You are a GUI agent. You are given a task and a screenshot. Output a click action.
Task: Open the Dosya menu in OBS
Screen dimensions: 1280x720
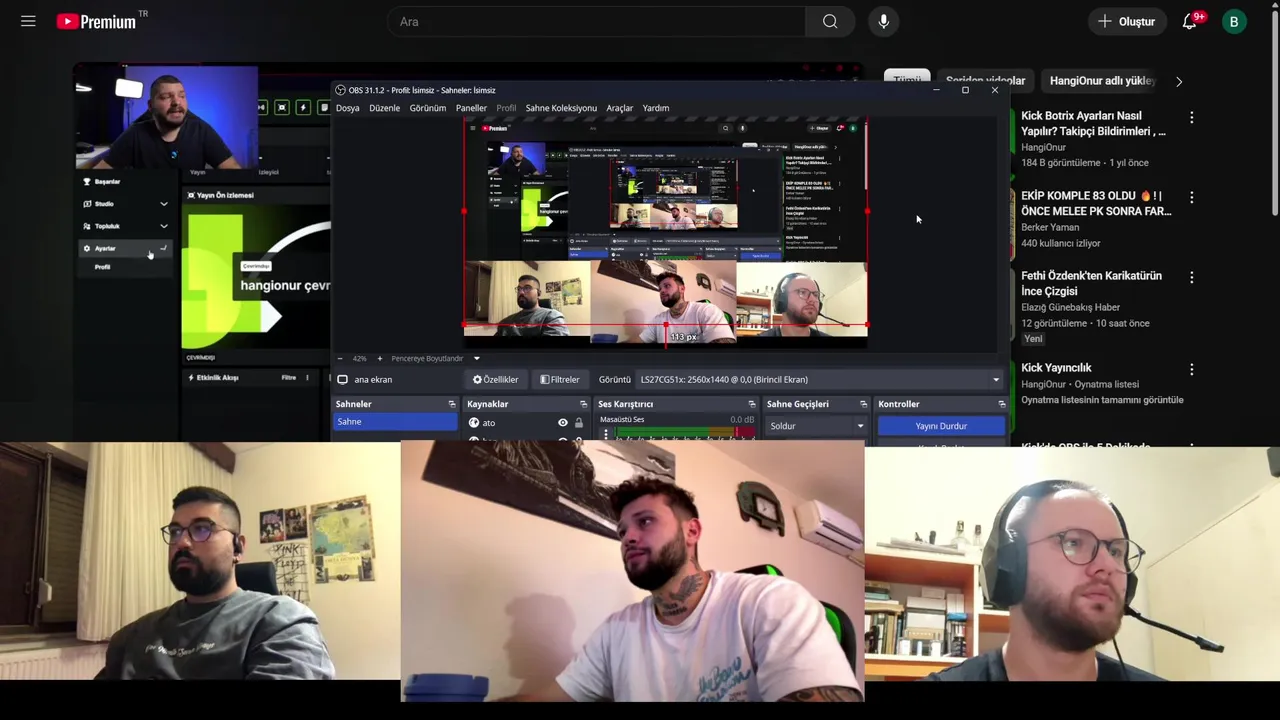pyautogui.click(x=347, y=108)
